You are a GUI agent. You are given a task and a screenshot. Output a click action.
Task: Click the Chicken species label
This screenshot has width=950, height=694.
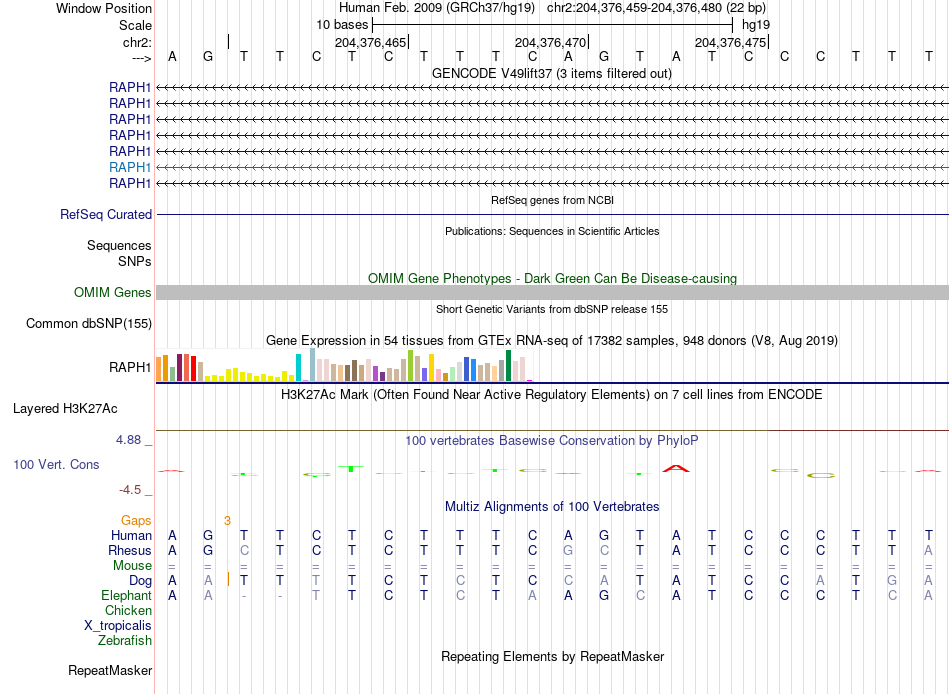(128, 611)
